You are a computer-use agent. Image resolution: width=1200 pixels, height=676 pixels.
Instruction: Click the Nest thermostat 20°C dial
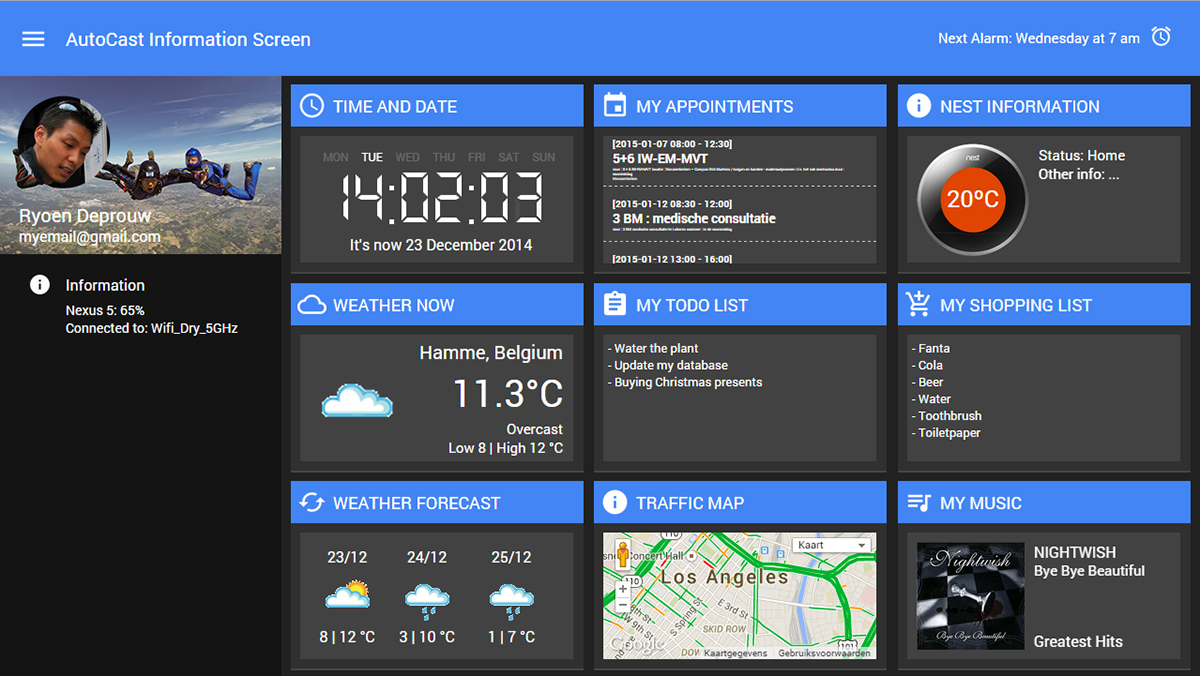[x=972, y=200]
